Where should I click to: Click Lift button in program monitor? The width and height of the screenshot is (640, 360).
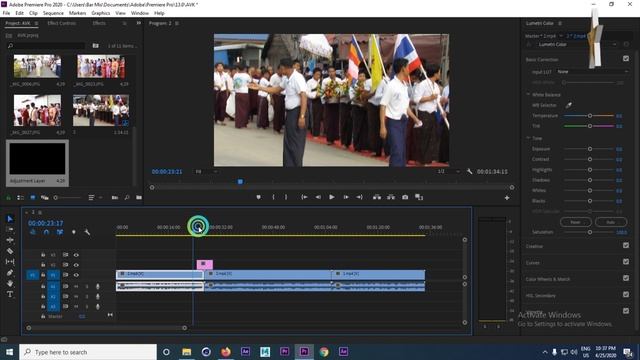377,197
